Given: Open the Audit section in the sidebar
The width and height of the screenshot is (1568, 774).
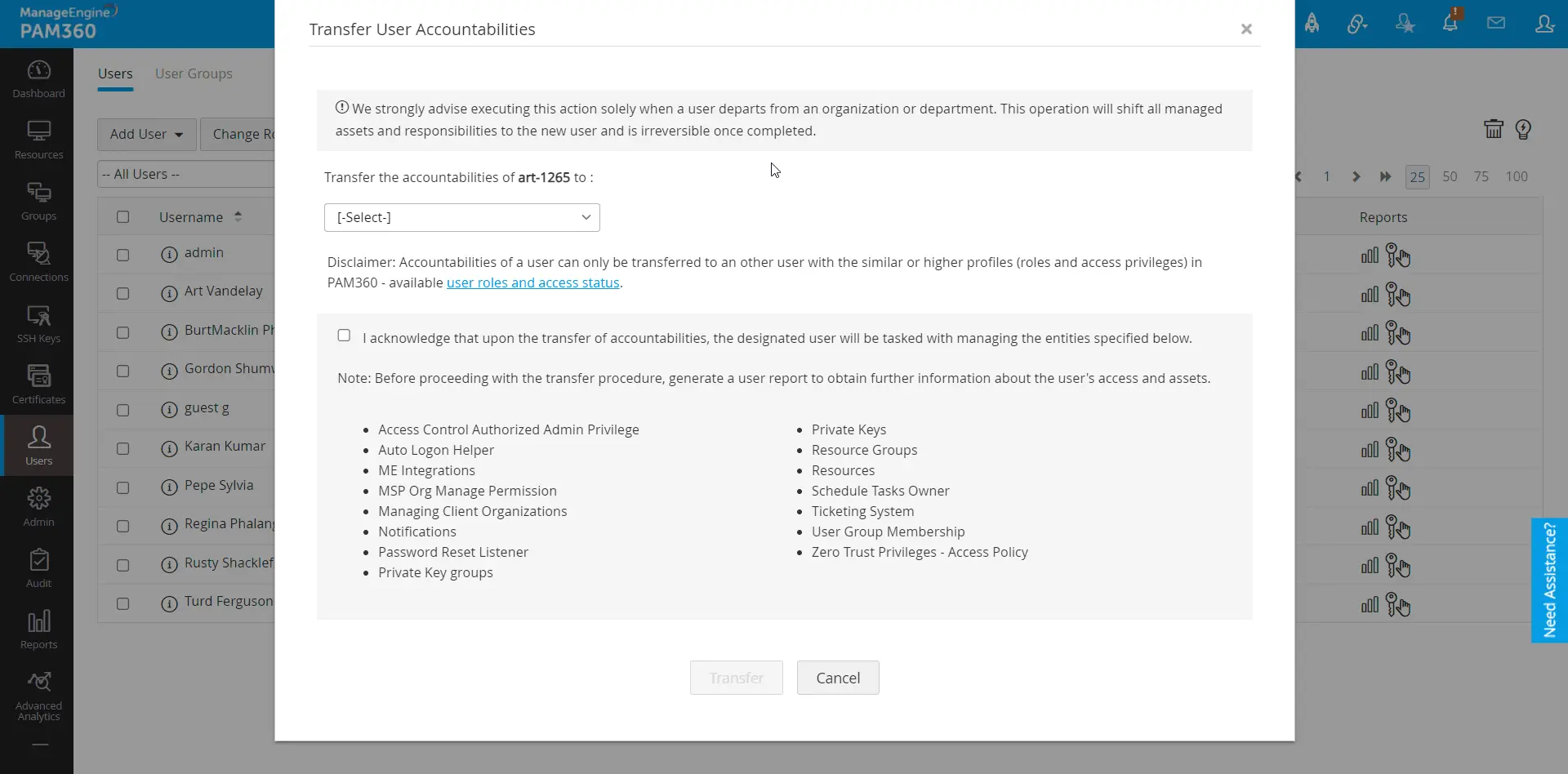Looking at the screenshot, I should pyautogui.click(x=38, y=567).
